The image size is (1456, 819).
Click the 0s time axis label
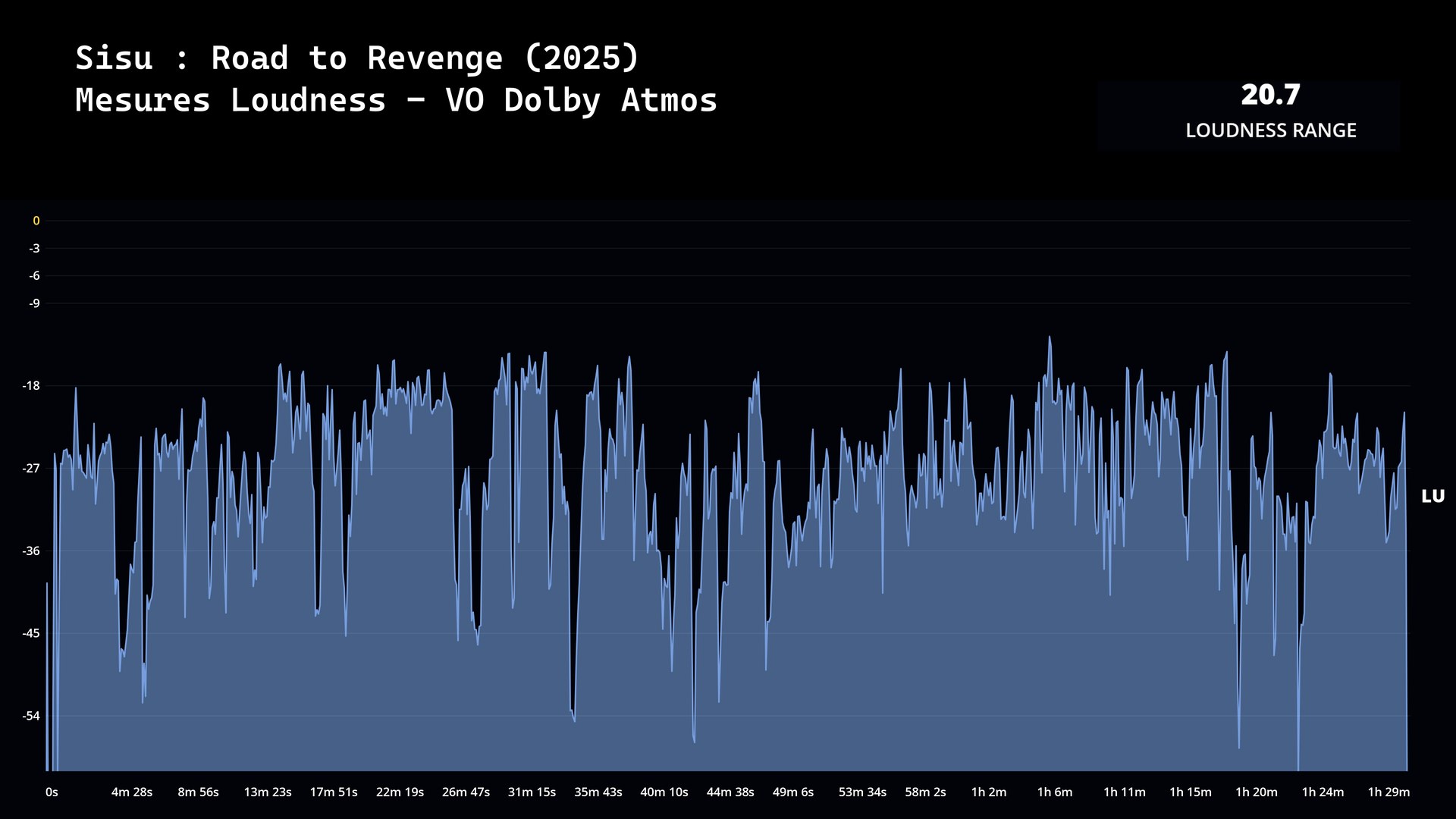point(52,792)
